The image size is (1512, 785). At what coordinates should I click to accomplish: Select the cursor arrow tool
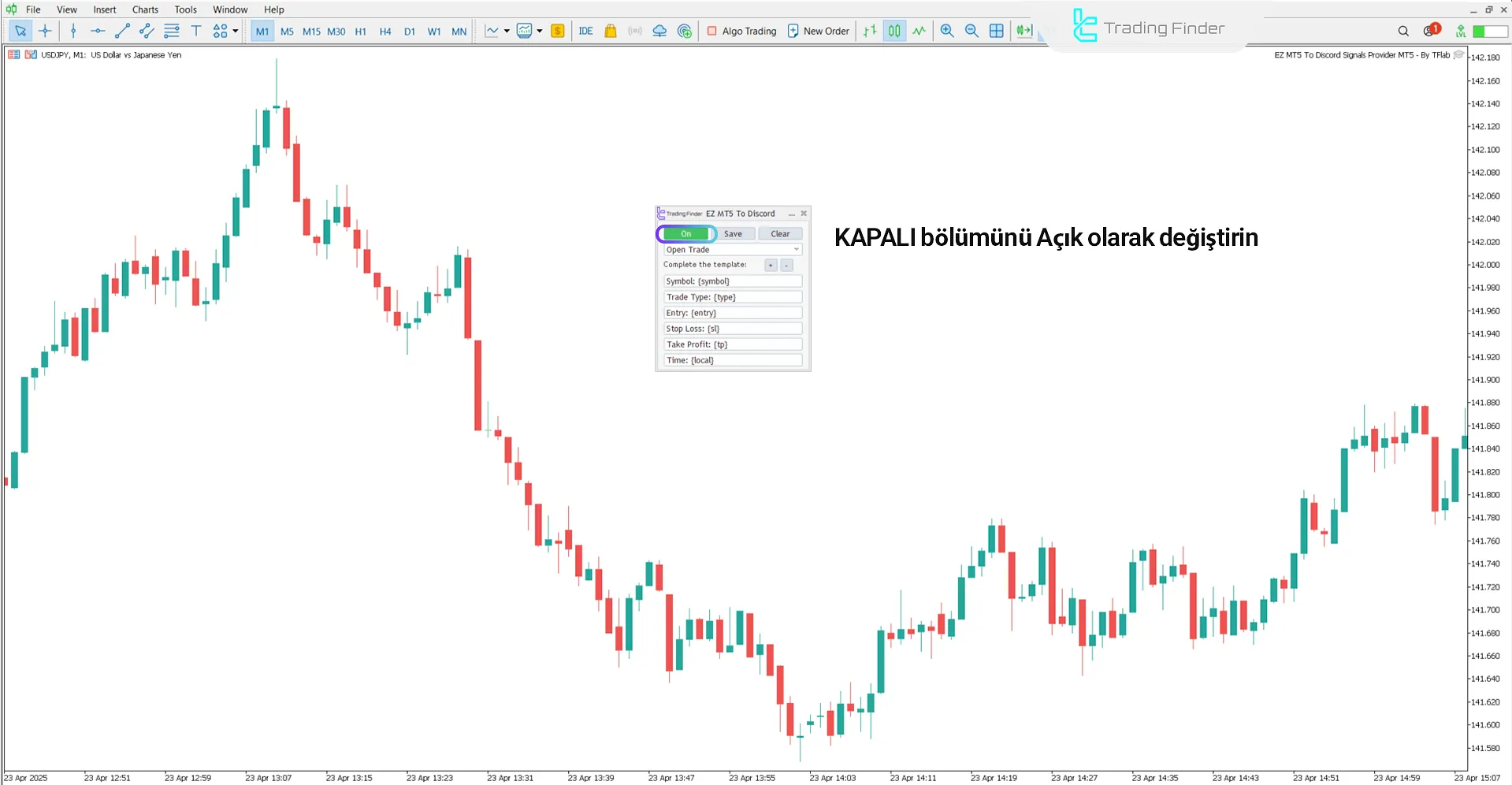20,31
